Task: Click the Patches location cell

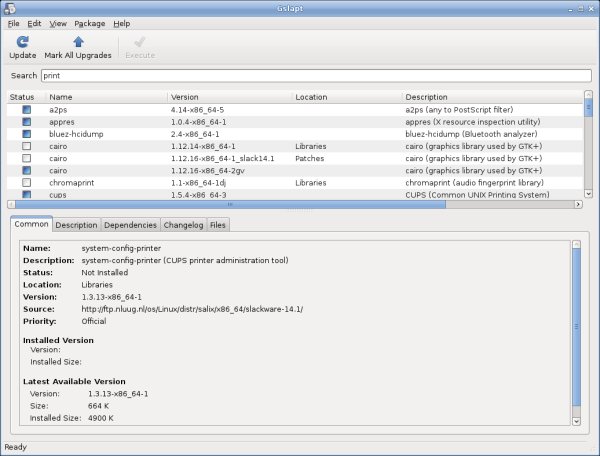Action: (310, 158)
